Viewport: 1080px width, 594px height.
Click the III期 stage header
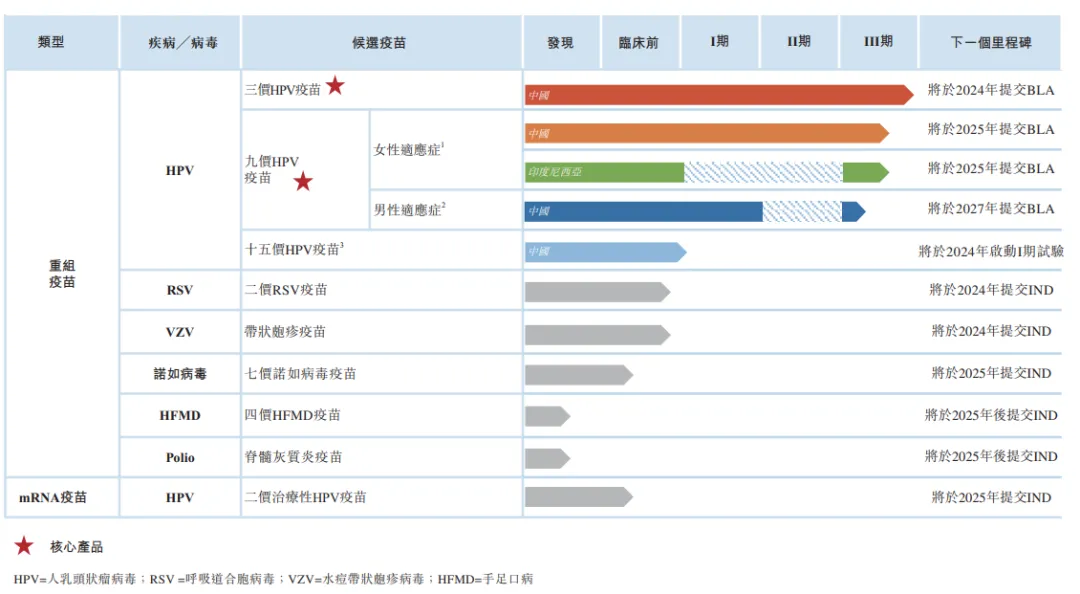tap(878, 41)
